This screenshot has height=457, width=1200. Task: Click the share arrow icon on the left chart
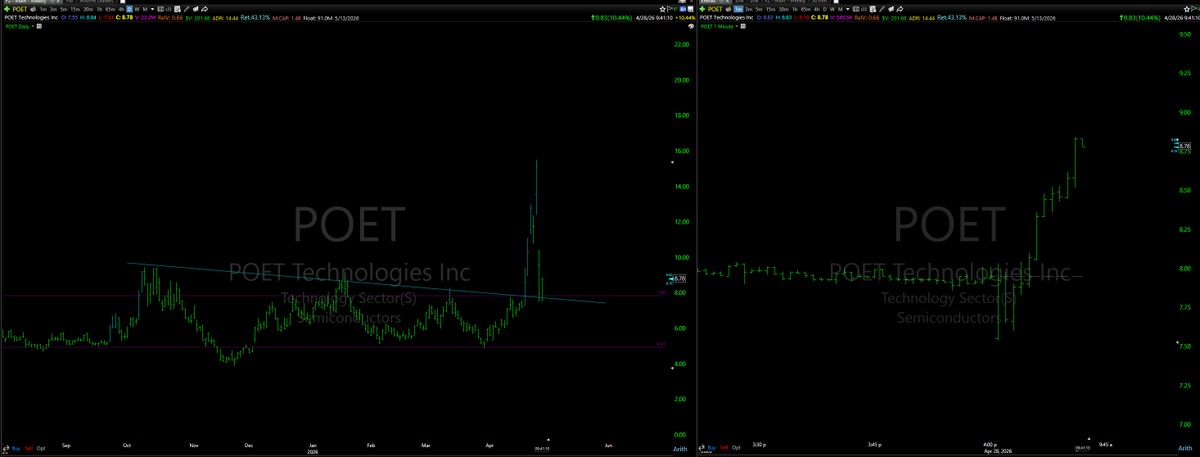point(205,9)
